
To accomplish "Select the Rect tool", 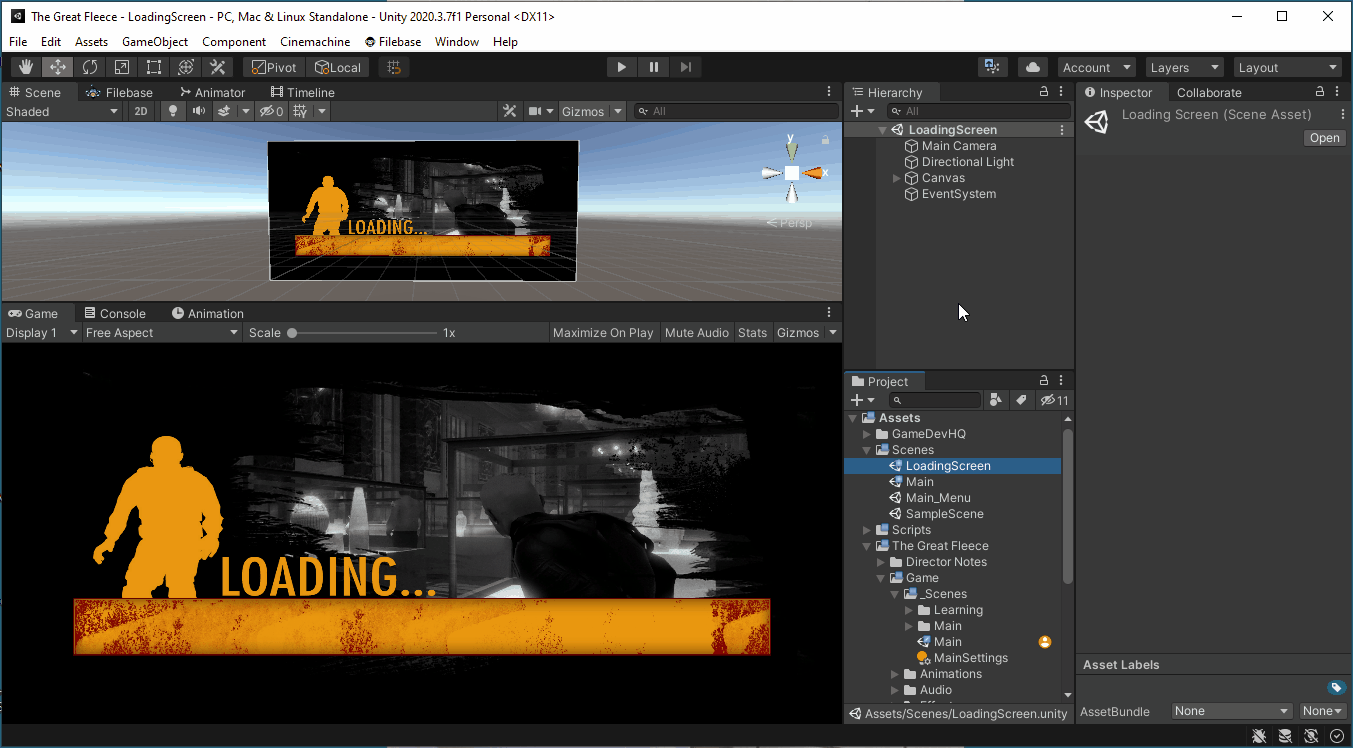I will (154, 67).
